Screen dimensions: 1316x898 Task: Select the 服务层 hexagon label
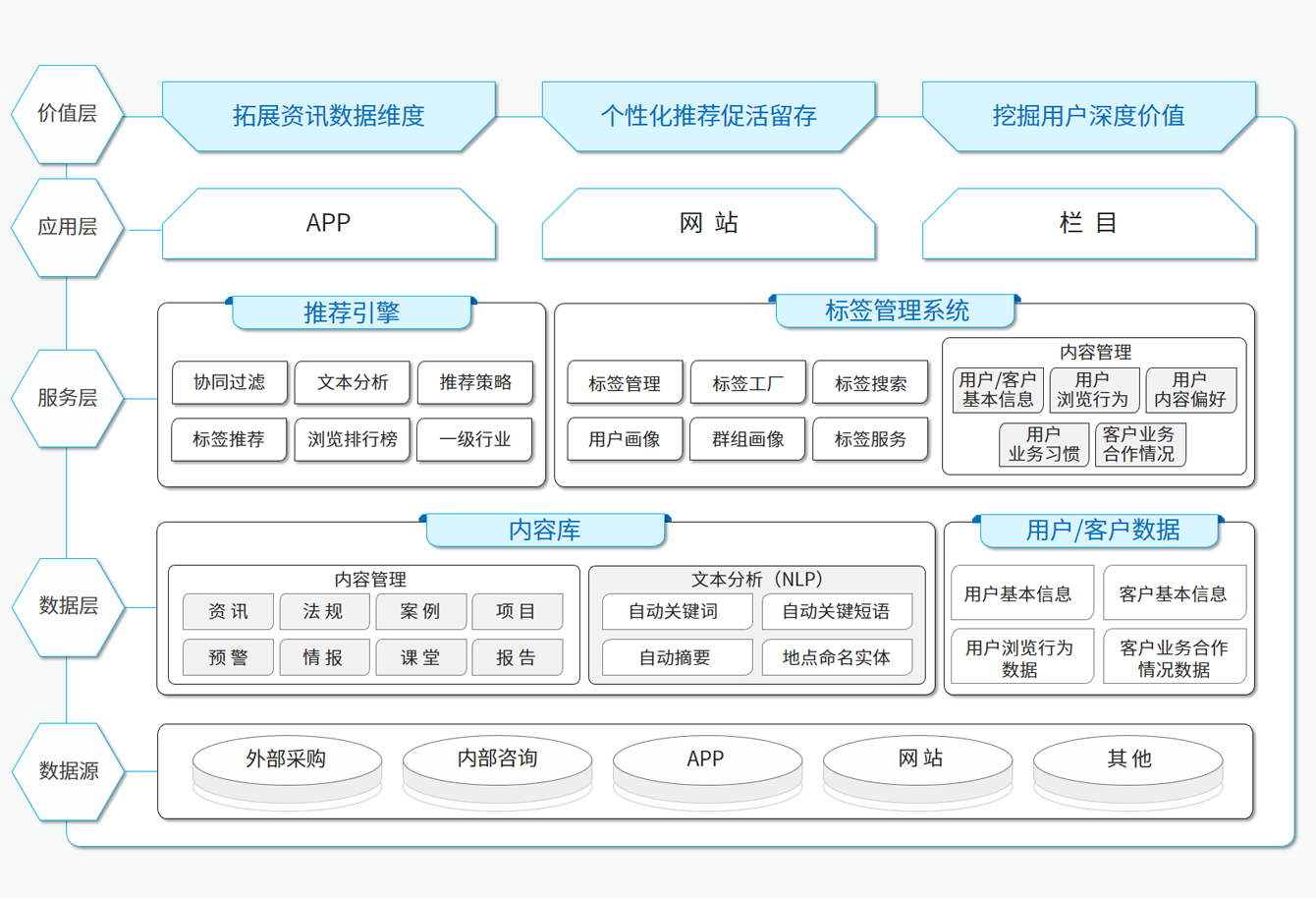pos(68,398)
